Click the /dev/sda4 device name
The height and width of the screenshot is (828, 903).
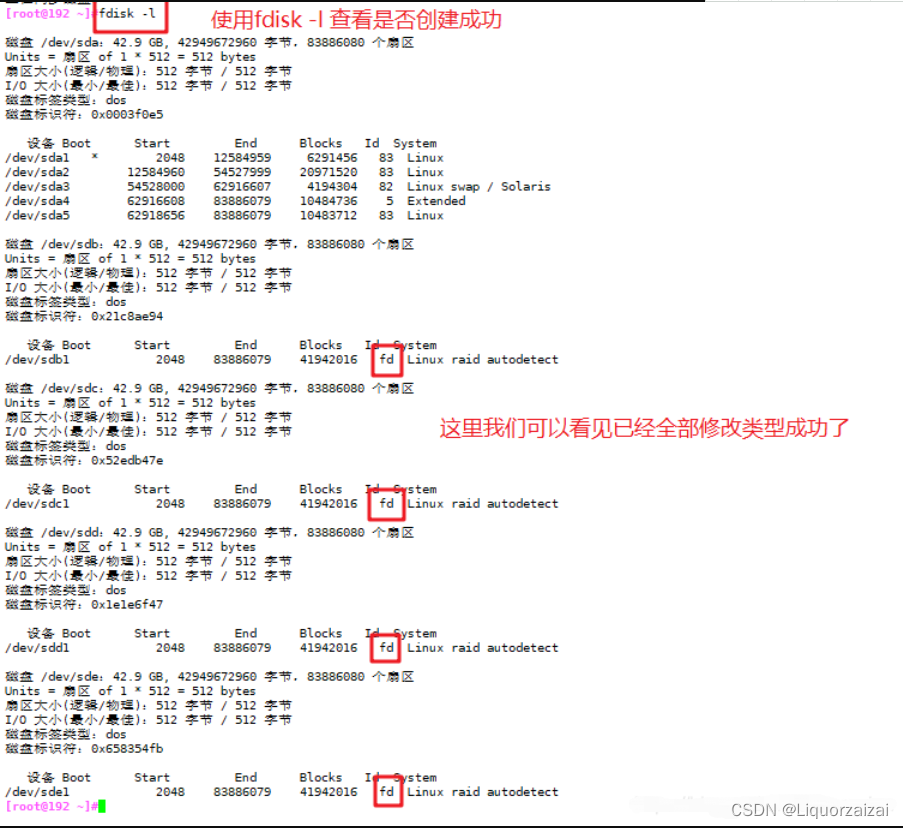pyautogui.click(x=37, y=201)
